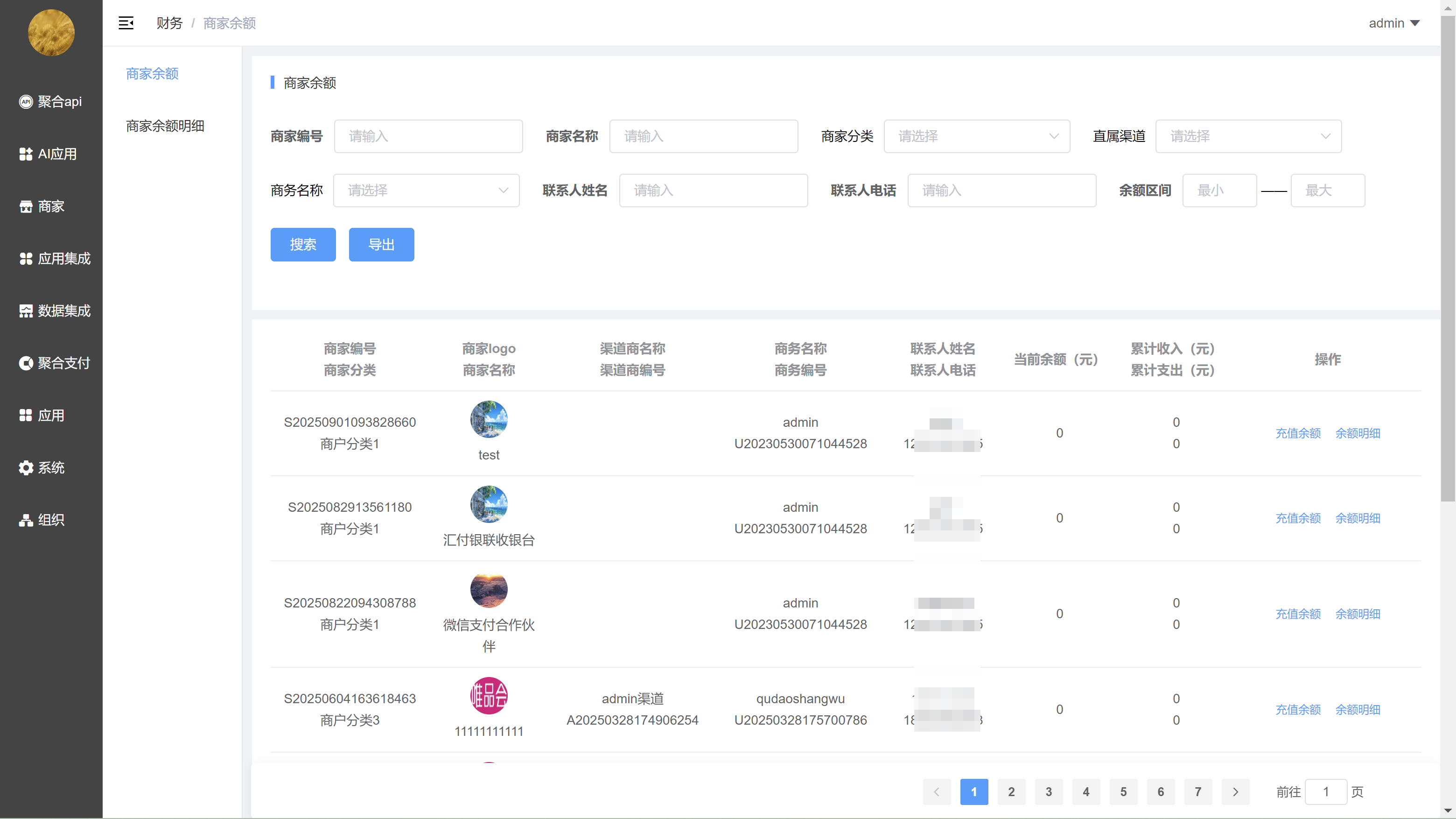
Task: Open AI应用 sidebar menu
Action: [49, 154]
